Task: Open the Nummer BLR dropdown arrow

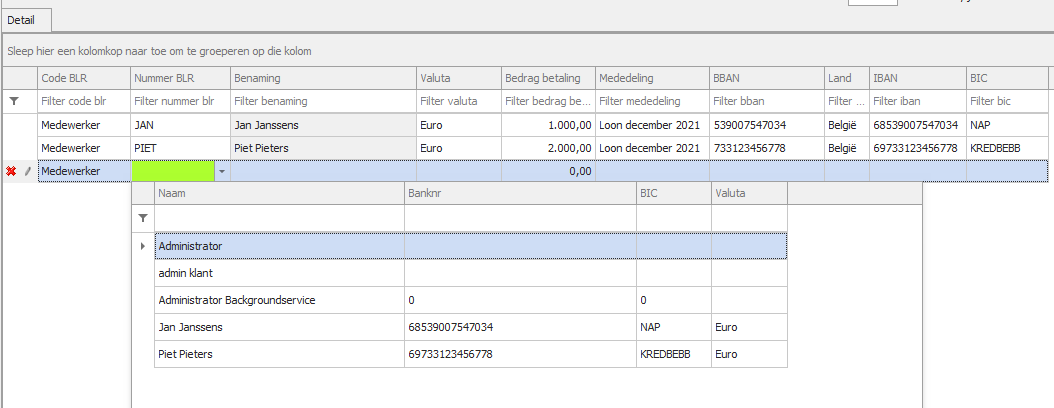Action: coord(222,171)
